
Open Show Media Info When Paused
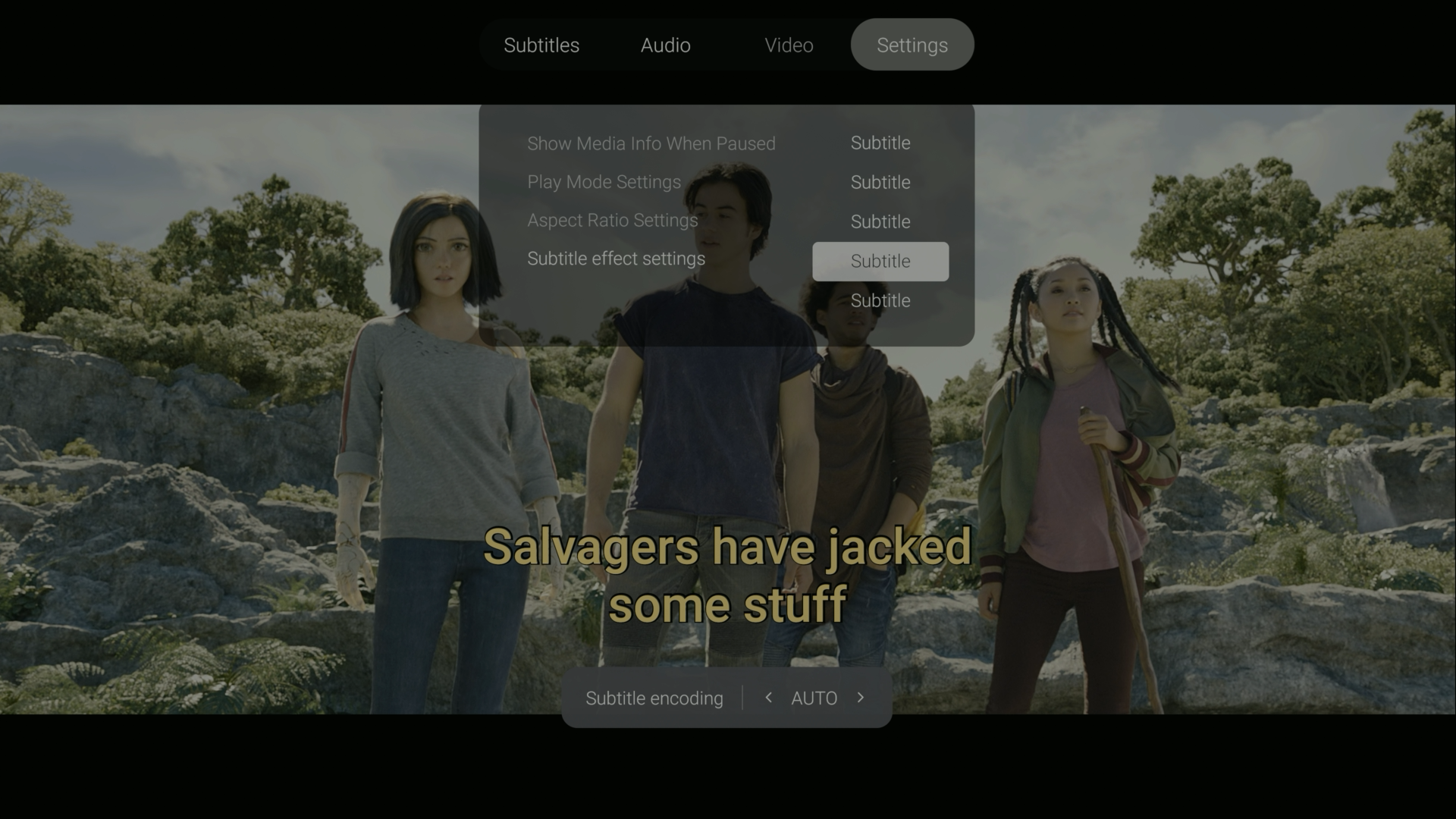tap(651, 143)
